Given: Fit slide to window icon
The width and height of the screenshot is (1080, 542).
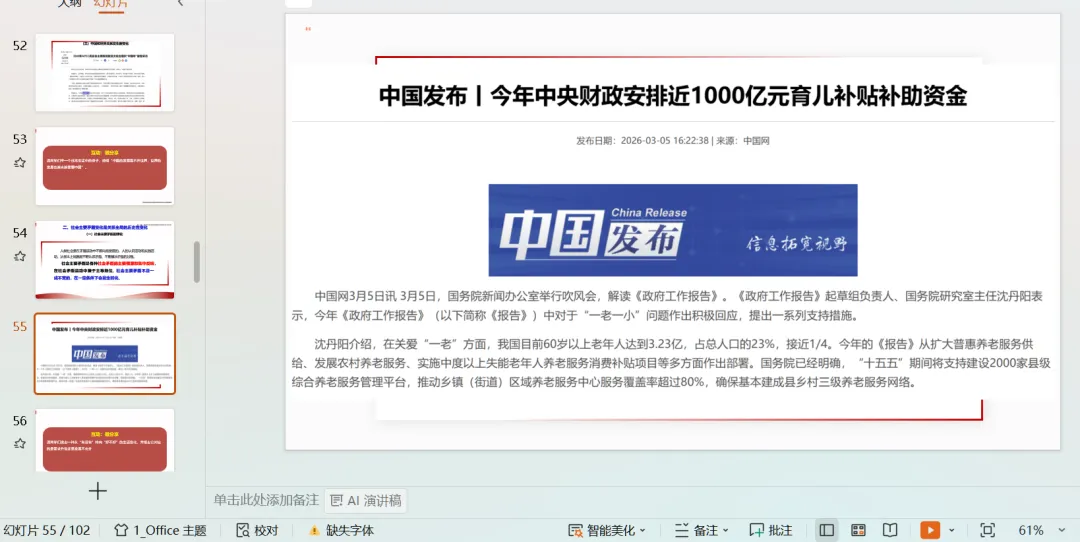Looking at the screenshot, I should 988,530.
